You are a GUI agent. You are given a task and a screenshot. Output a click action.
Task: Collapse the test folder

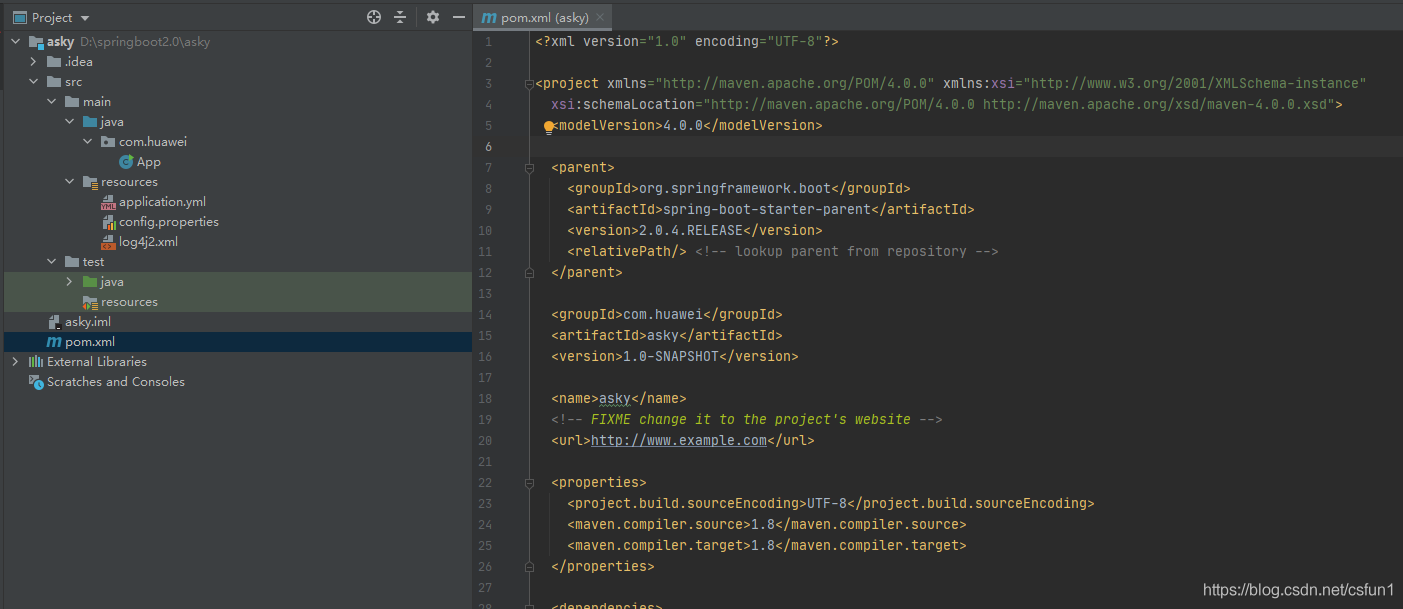(x=52, y=262)
